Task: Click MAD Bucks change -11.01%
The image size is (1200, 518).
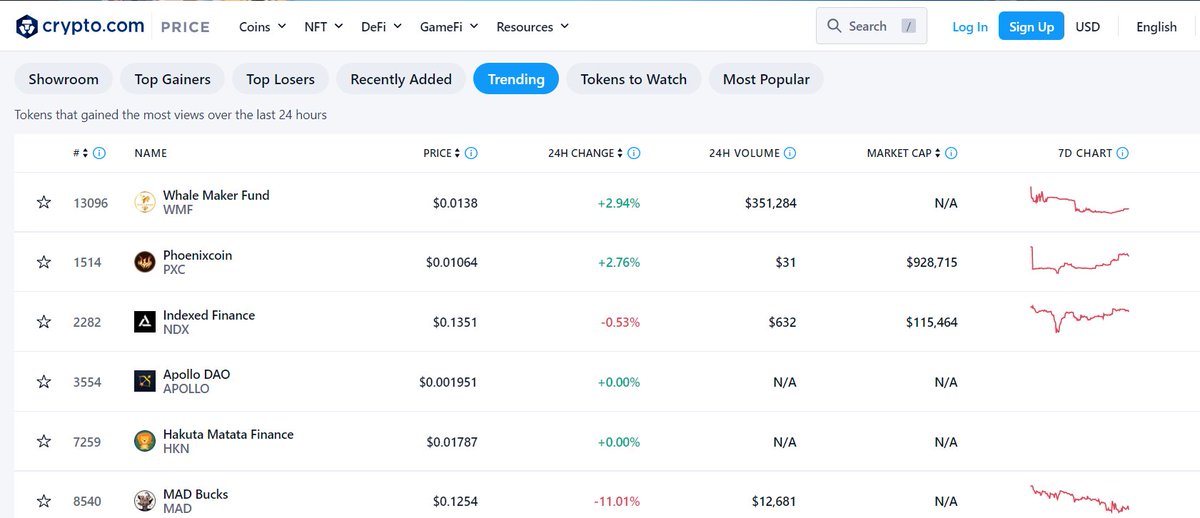Action: [616, 501]
